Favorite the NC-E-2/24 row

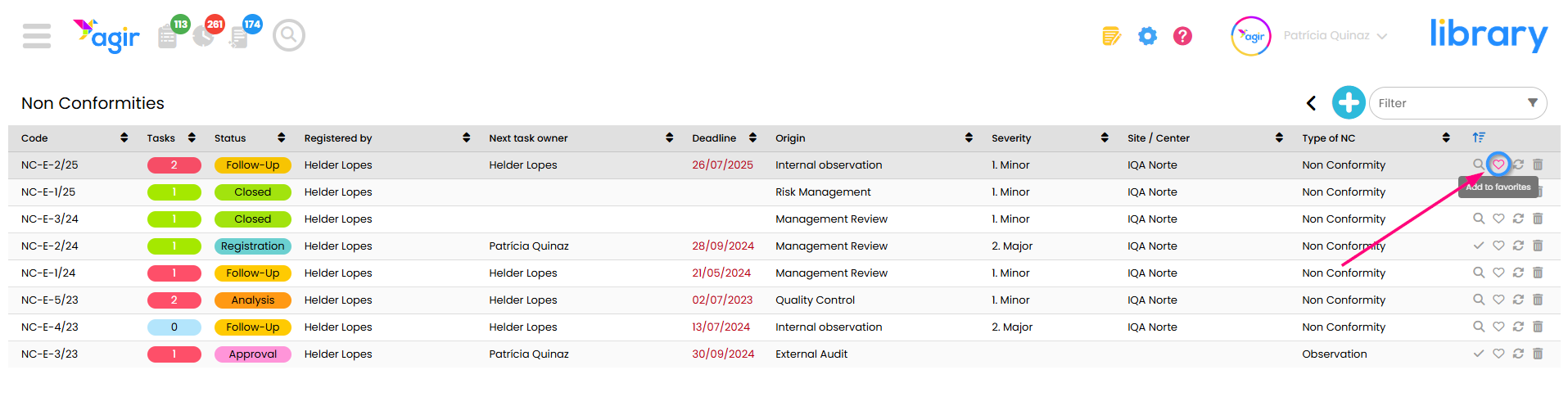[1498, 246]
